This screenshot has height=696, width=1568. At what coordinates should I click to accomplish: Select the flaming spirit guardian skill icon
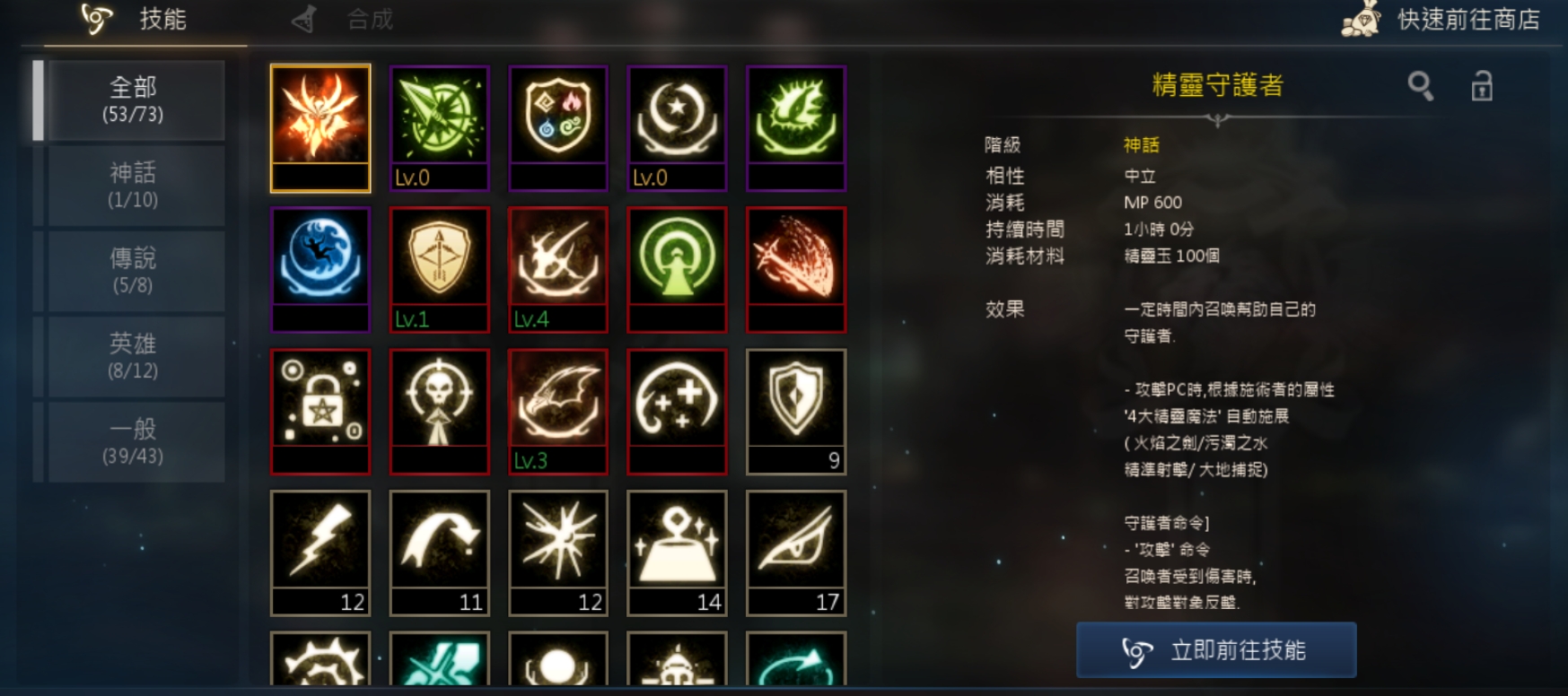point(320,128)
